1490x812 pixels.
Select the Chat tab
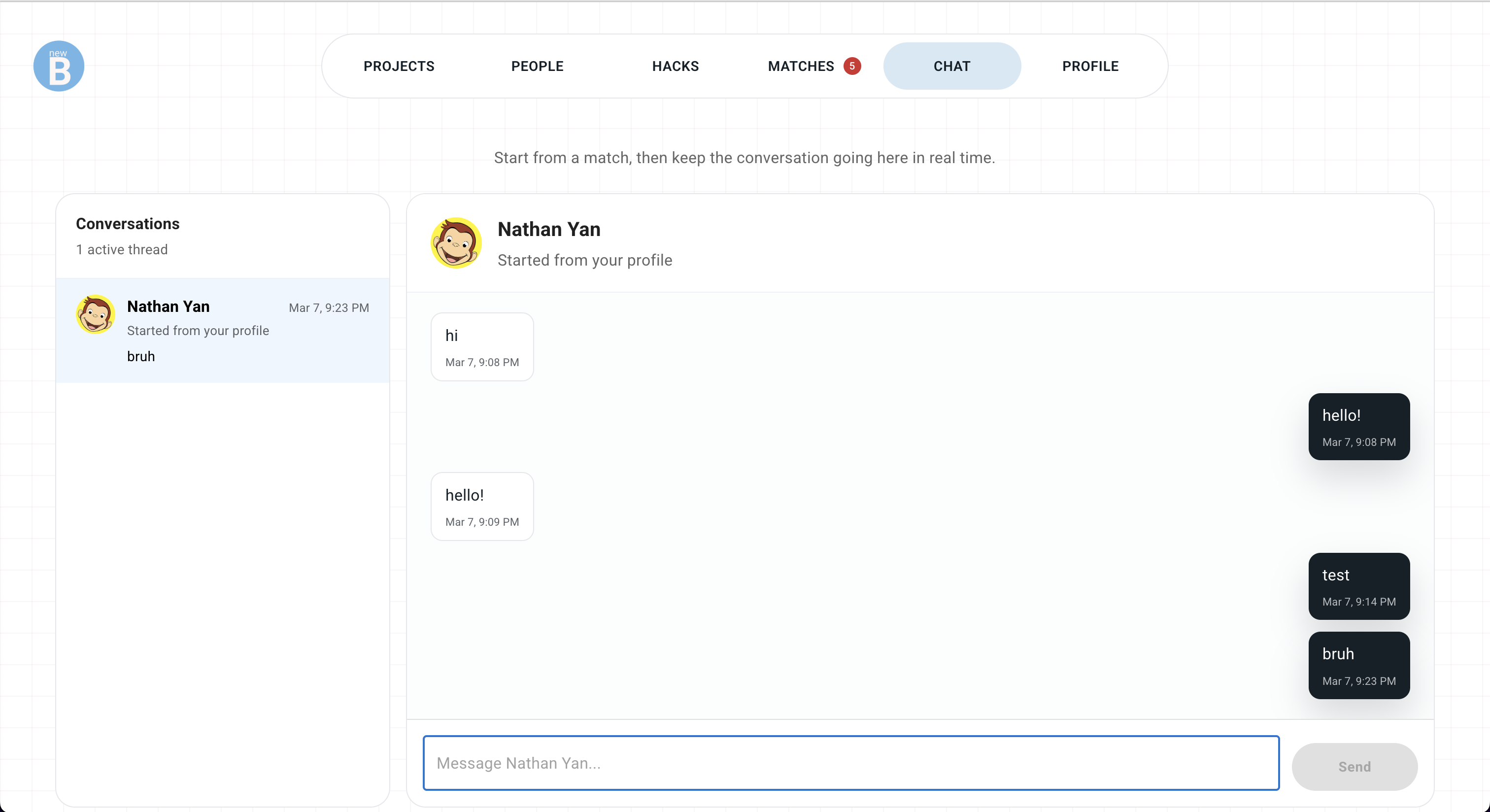(951, 66)
